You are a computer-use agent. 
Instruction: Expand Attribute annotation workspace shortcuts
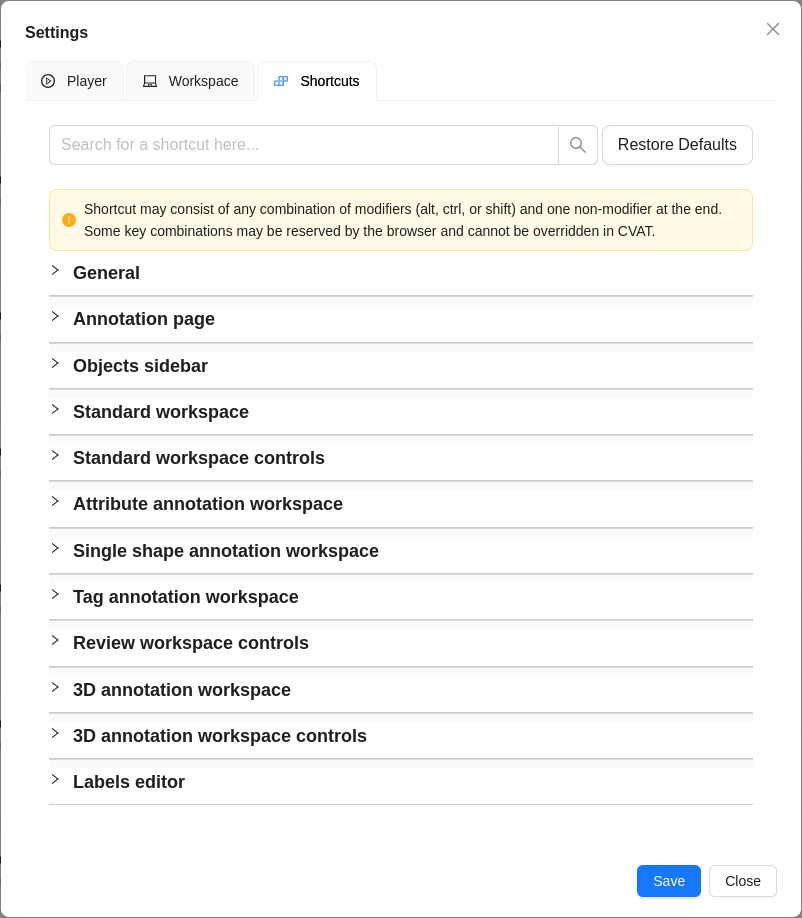tap(208, 504)
